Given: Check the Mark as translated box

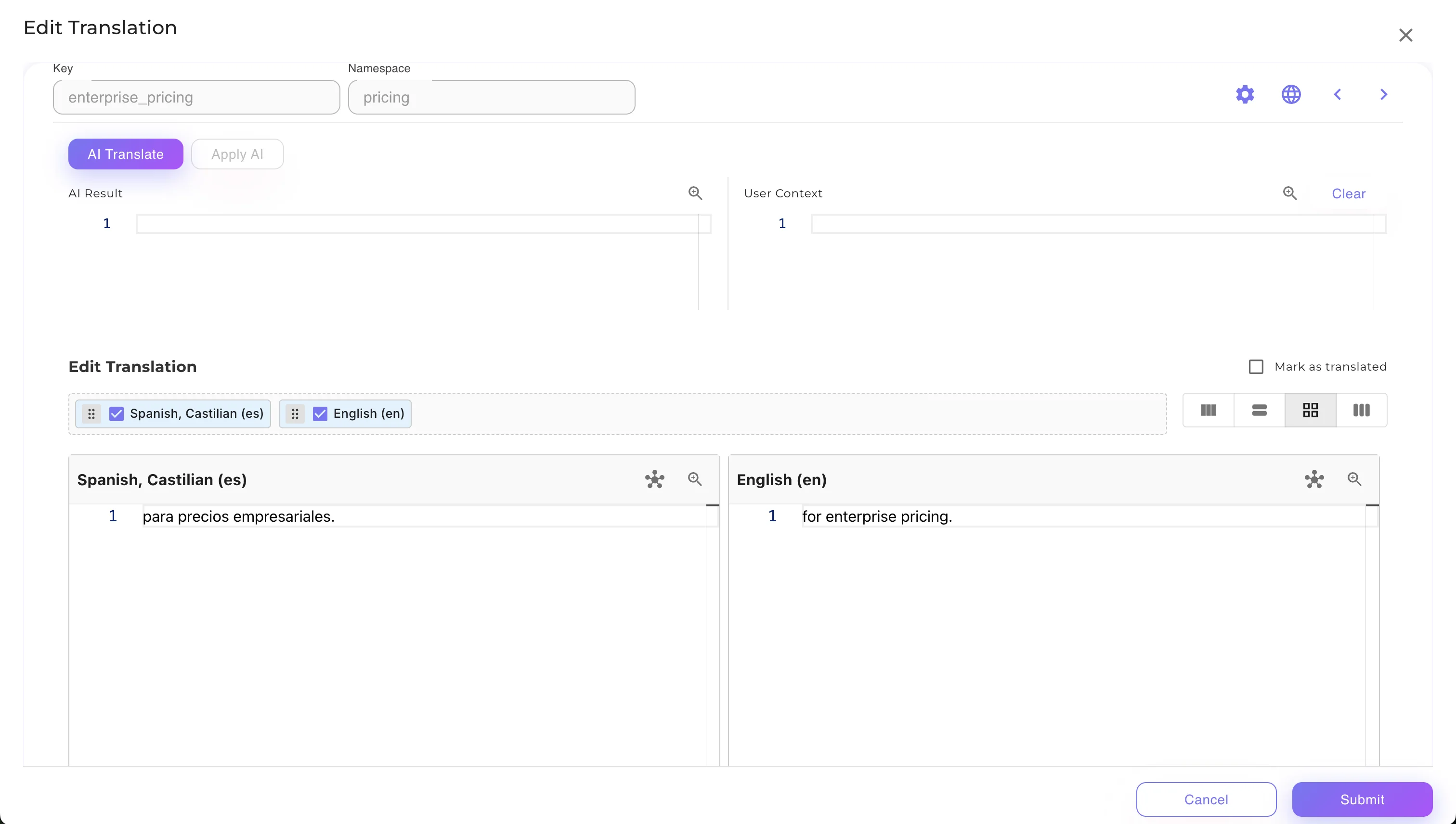Looking at the screenshot, I should [1256, 367].
